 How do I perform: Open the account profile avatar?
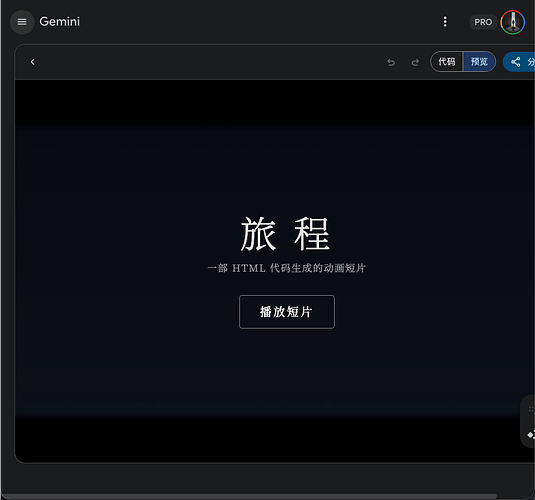(512, 22)
